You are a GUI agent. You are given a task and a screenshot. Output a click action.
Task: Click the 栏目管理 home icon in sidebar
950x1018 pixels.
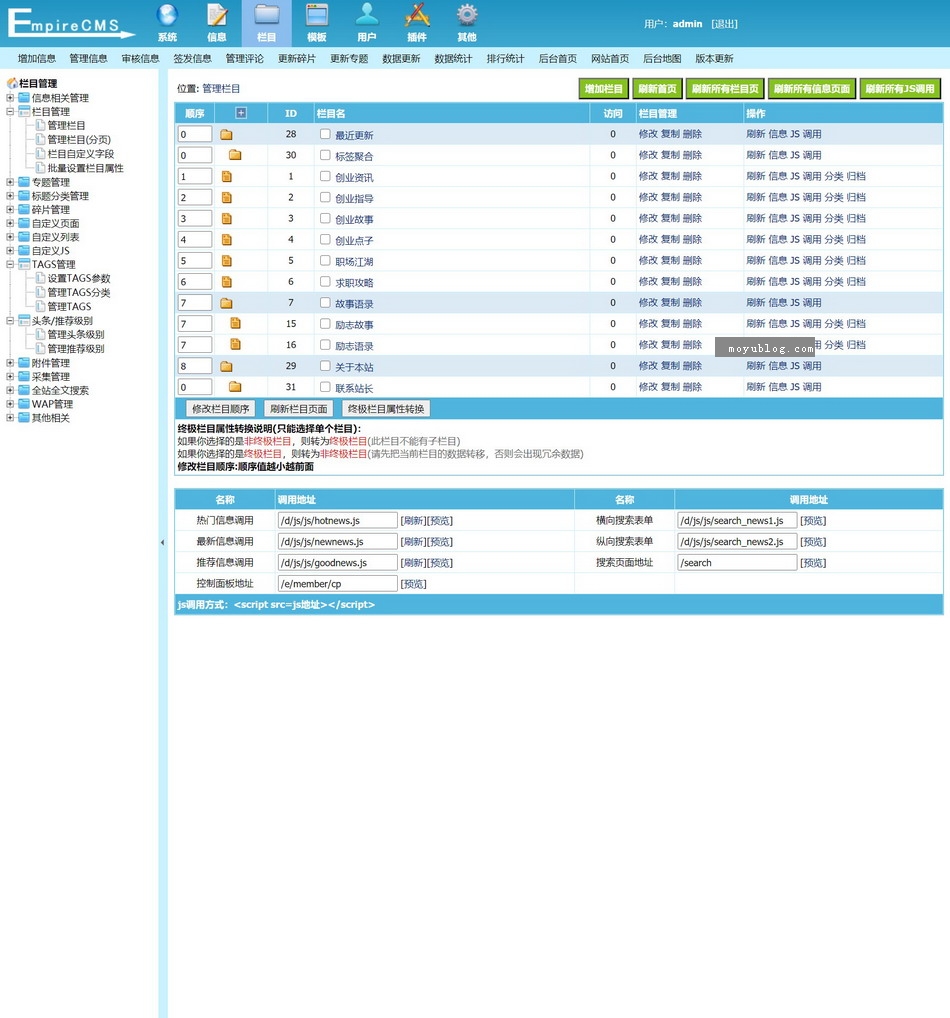coord(12,83)
